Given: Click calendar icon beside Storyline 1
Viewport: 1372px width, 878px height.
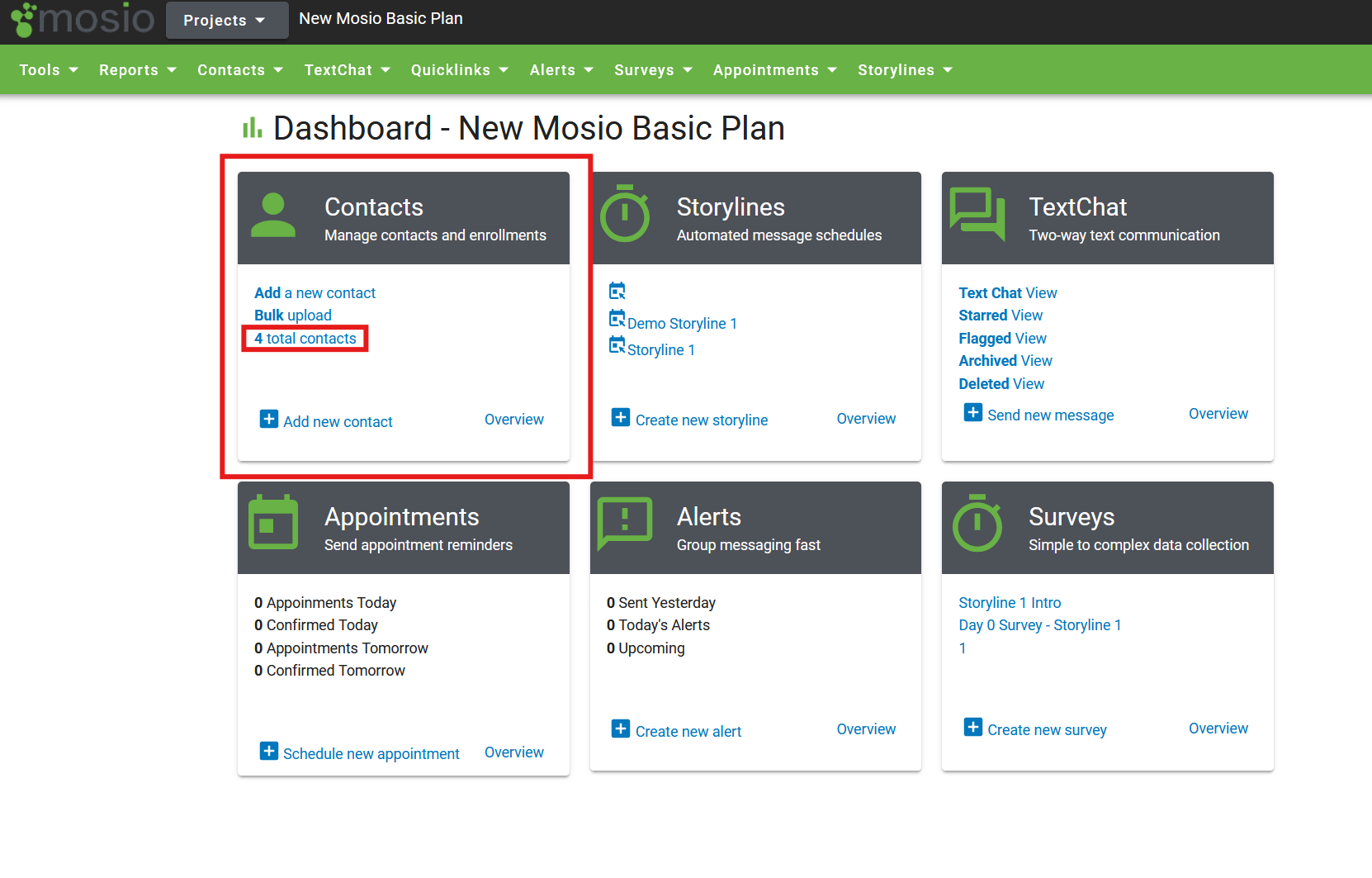Looking at the screenshot, I should [x=617, y=344].
